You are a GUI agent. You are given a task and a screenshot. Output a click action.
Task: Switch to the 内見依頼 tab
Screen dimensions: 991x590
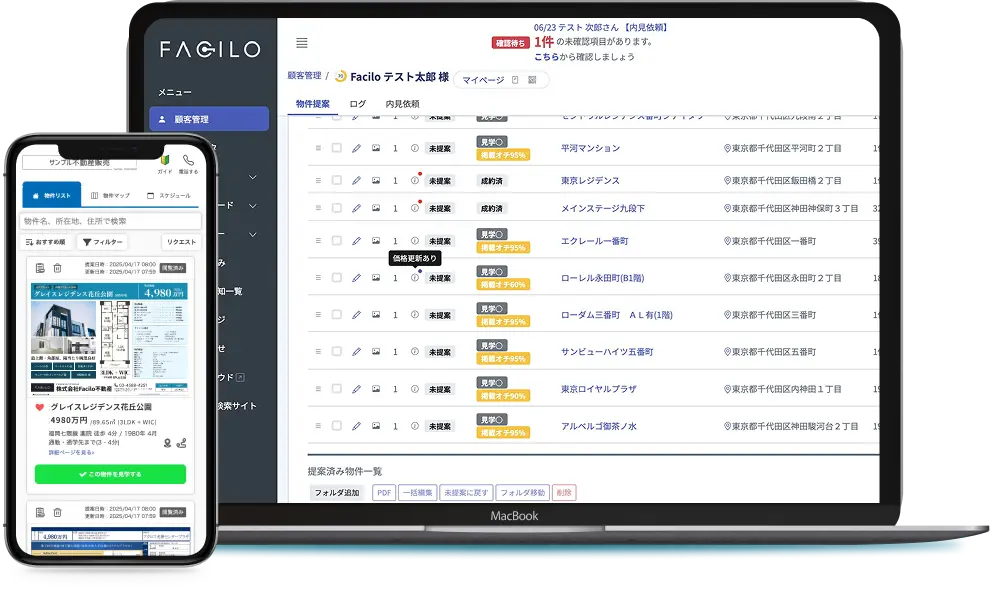[x=403, y=104]
